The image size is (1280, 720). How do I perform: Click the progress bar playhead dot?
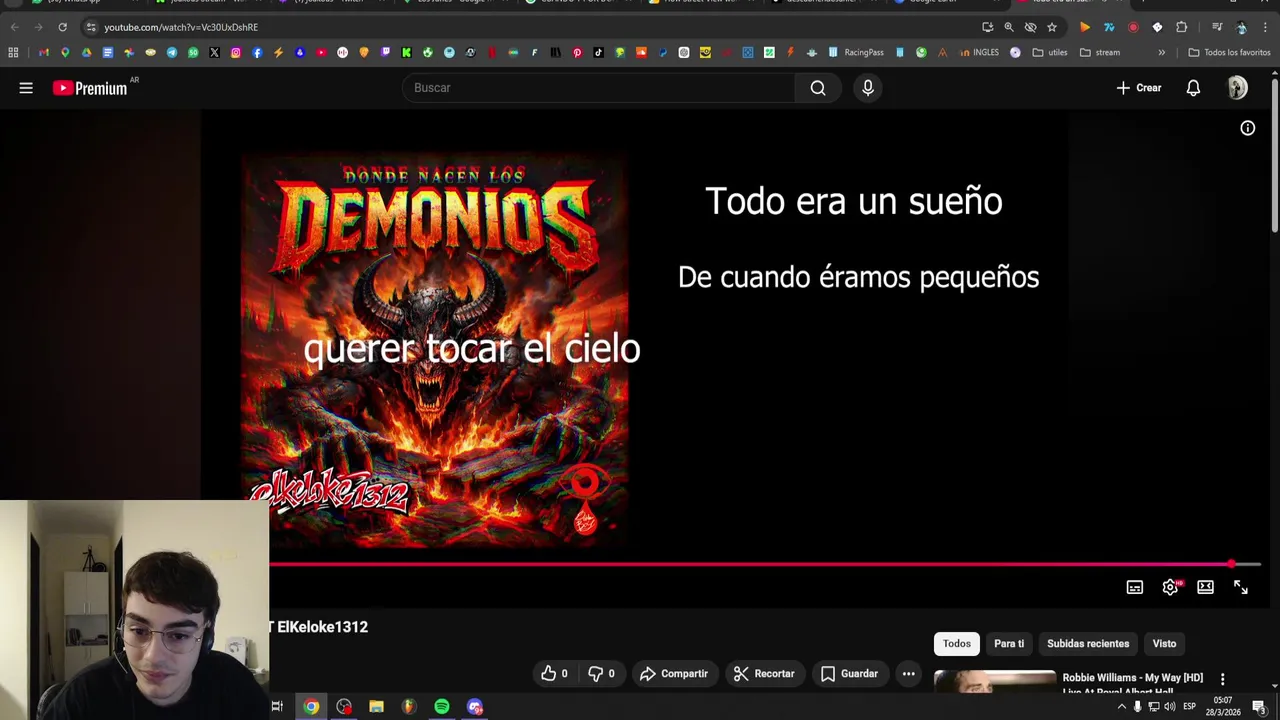pyautogui.click(x=1231, y=564)
